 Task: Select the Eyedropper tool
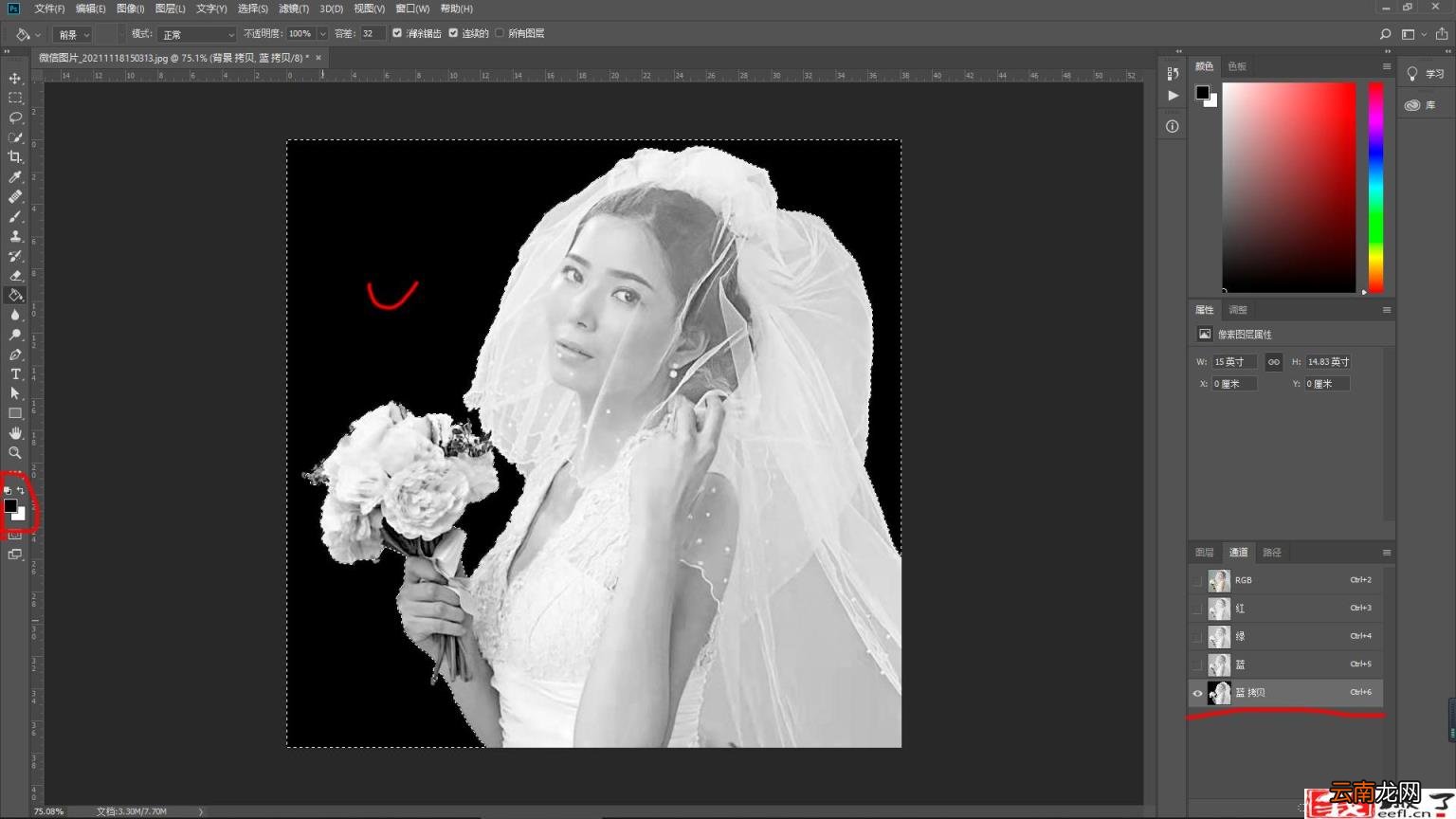point(15,177)
